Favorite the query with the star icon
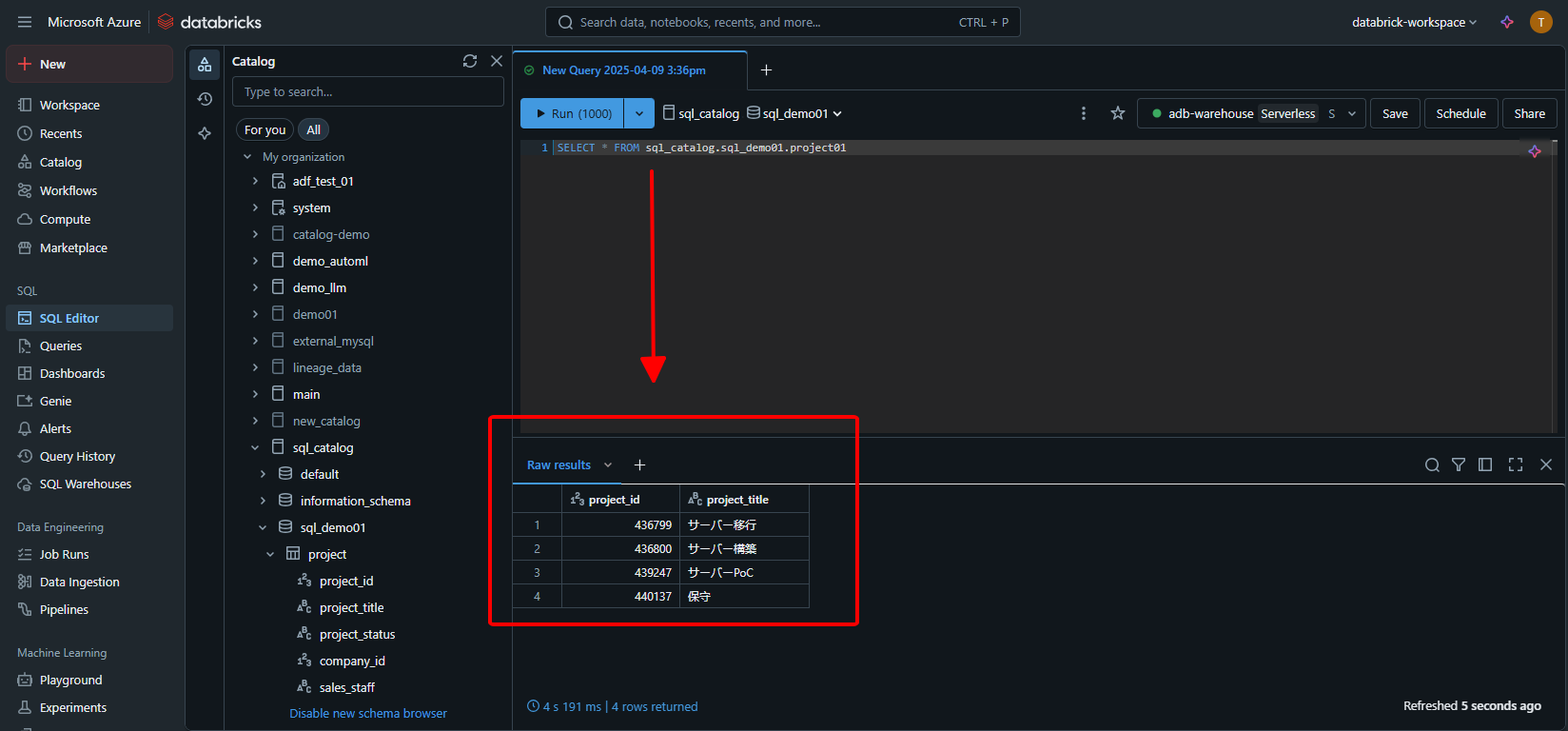Image resolution: width=1568 pixels, height=731 pixels. 1118,113
